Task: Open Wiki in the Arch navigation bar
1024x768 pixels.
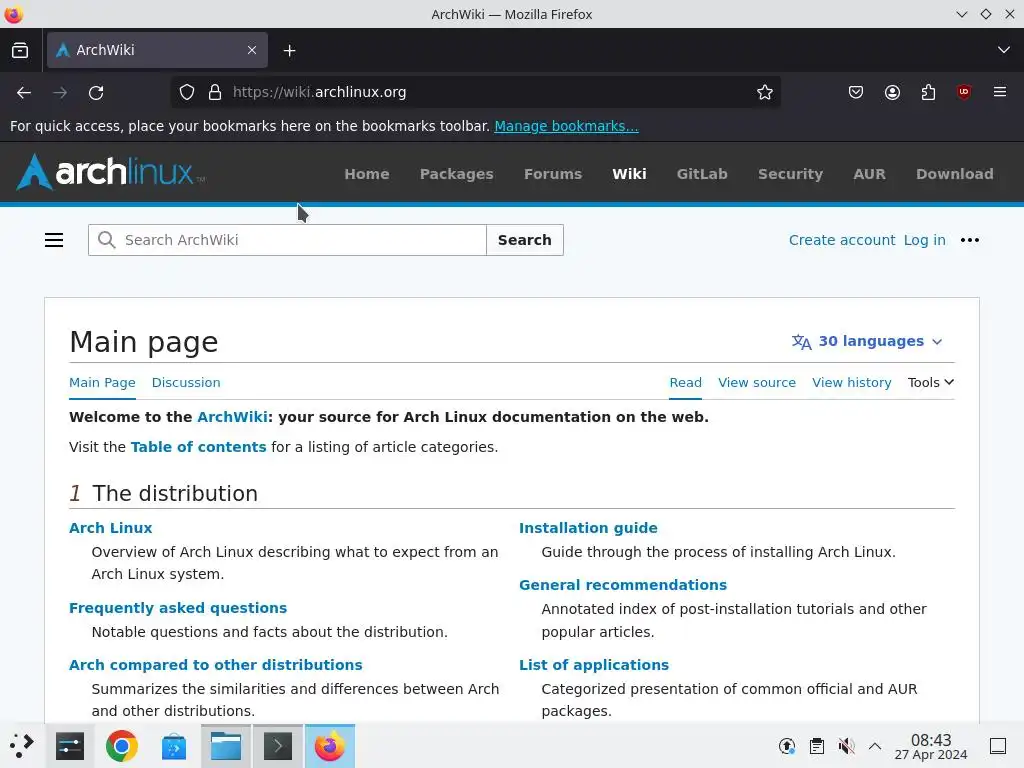Action: [x=629, y=174]
